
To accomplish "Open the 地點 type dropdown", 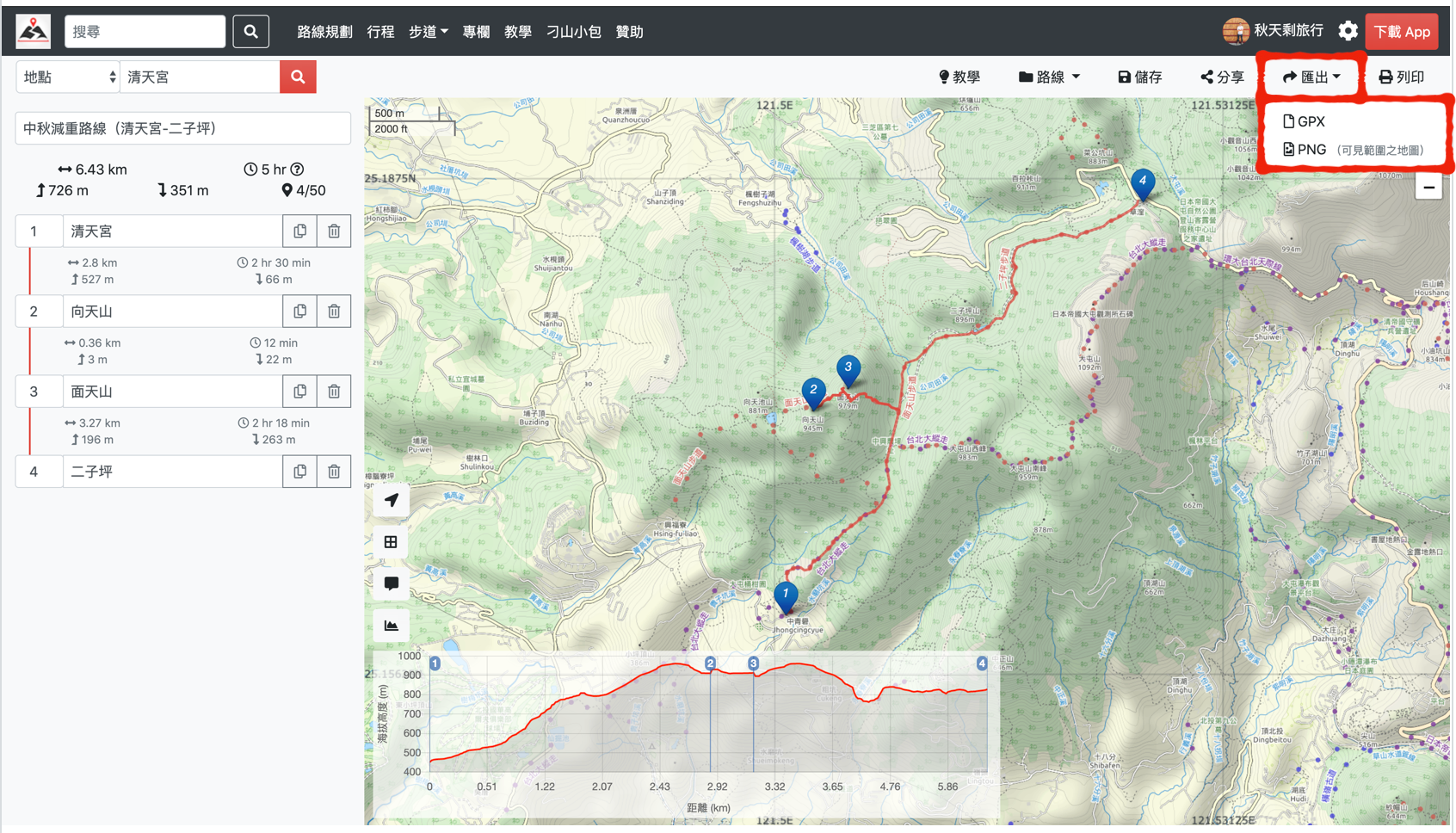I will tap(68, 77).
